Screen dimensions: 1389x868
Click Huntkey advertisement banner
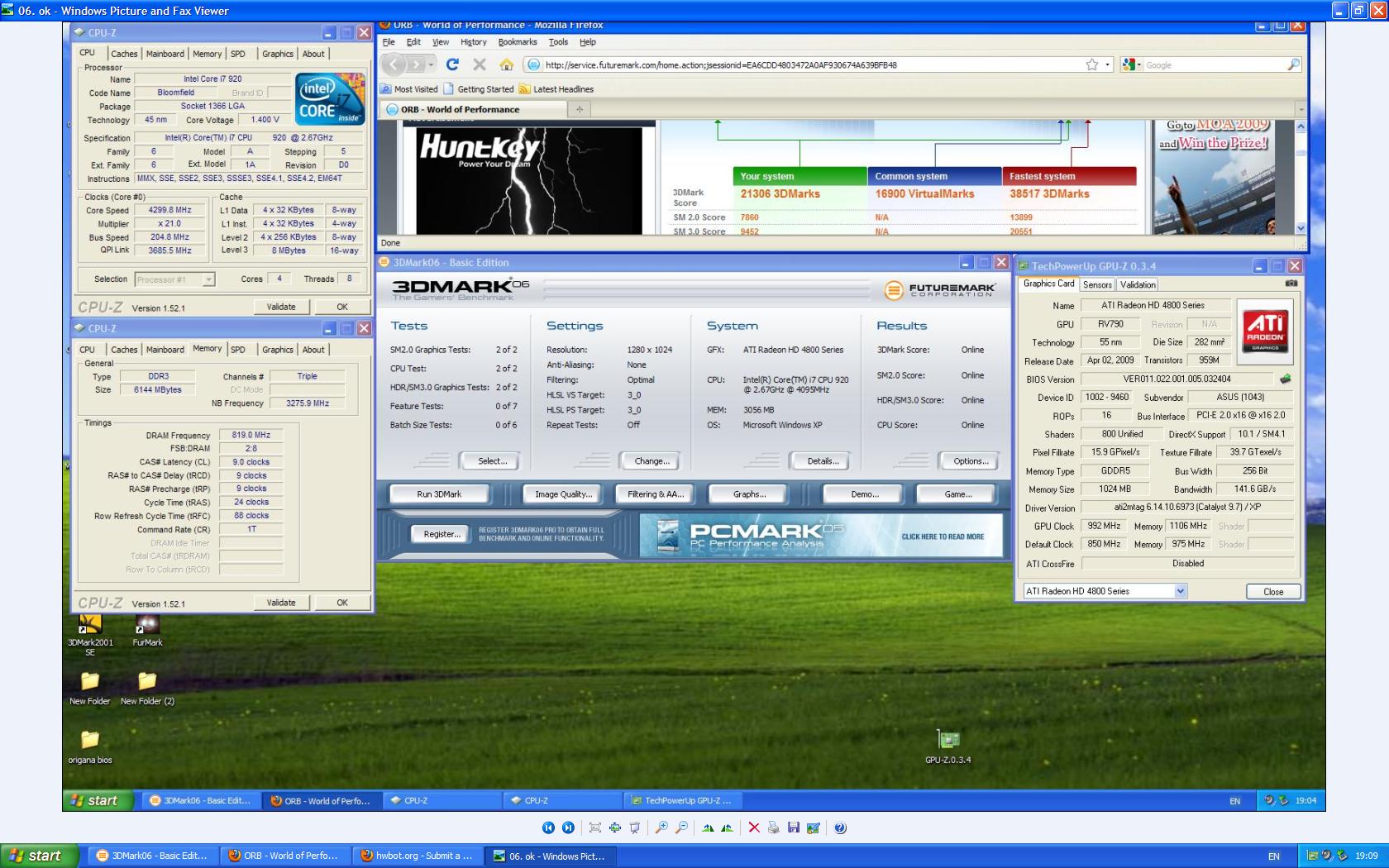[x=529, y=179]
